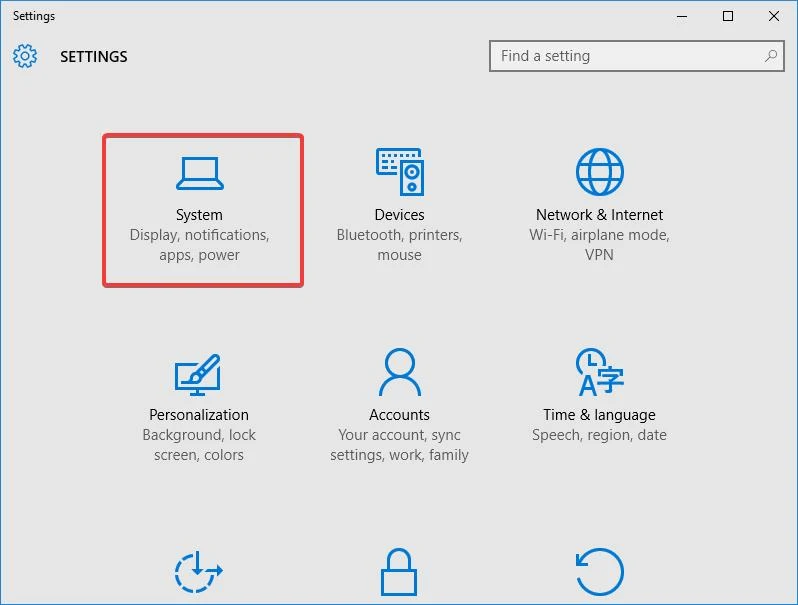Click 'Display, notifications, apps, power' description
The width and height of the screenshot is (798, 605).
point(200,245)
